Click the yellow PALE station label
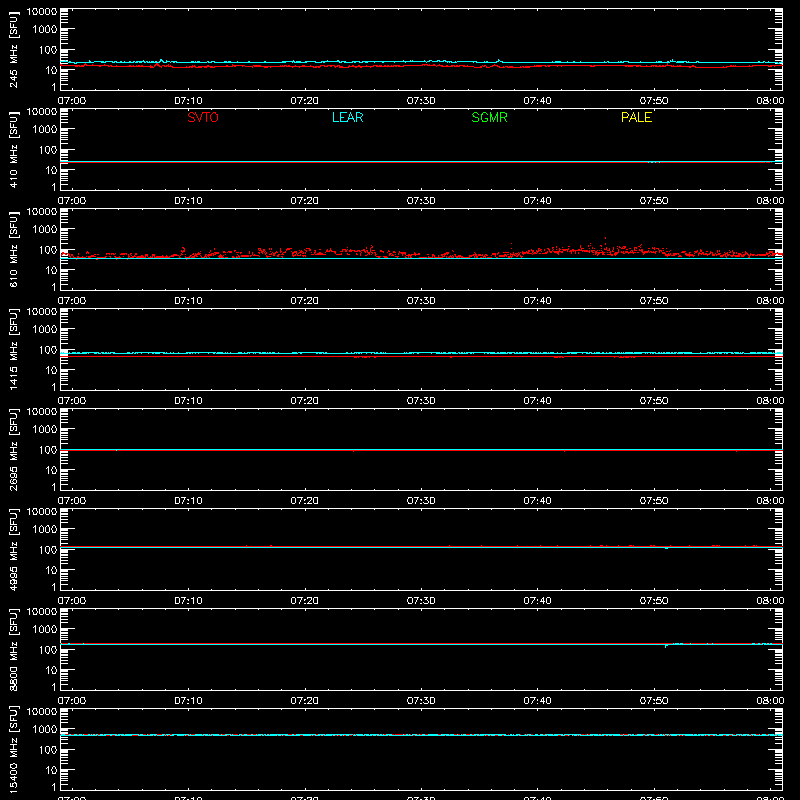The height and width of the screenshot is (800, 800). click(x=636, y=117)
